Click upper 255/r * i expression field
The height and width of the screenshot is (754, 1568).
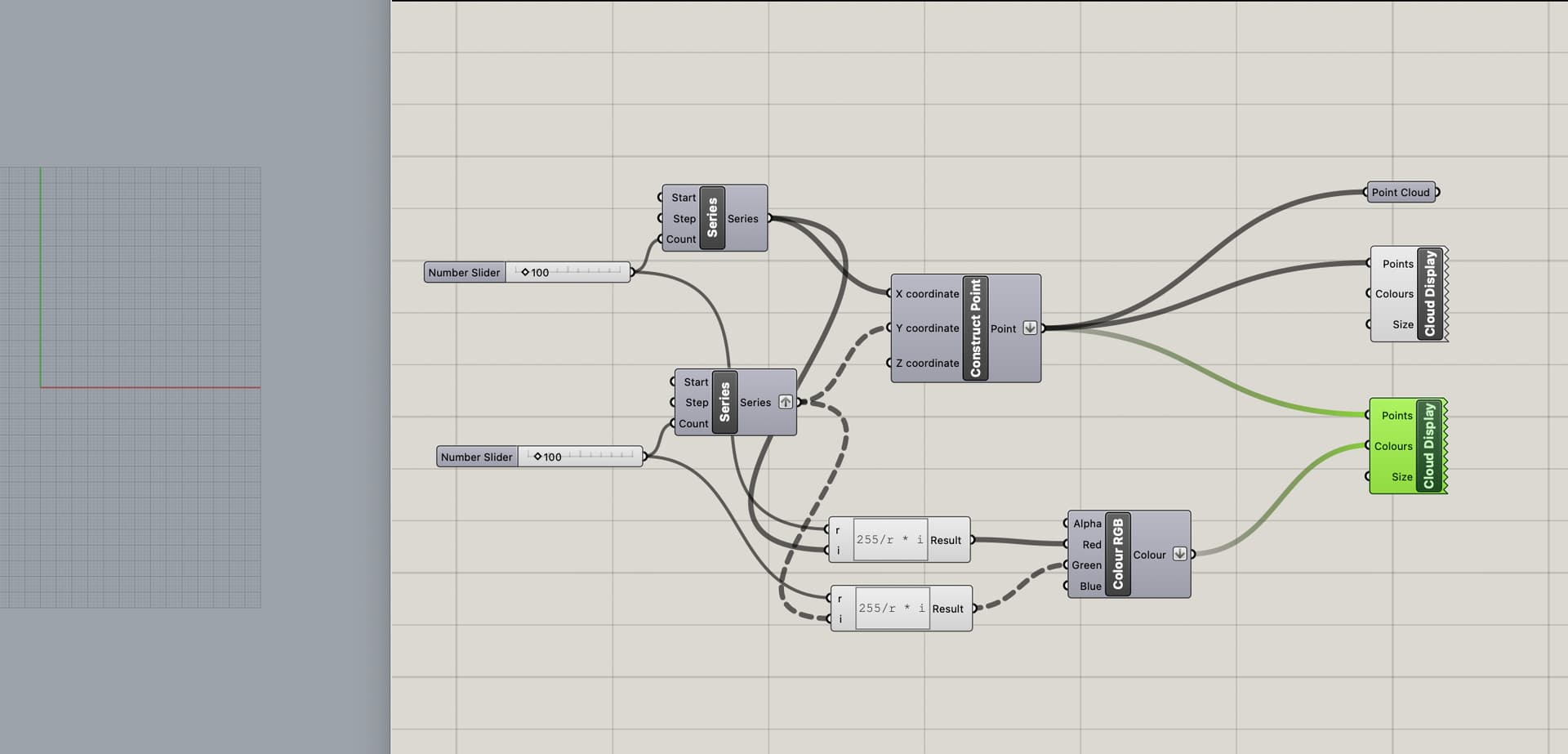[x=890, y=539]
